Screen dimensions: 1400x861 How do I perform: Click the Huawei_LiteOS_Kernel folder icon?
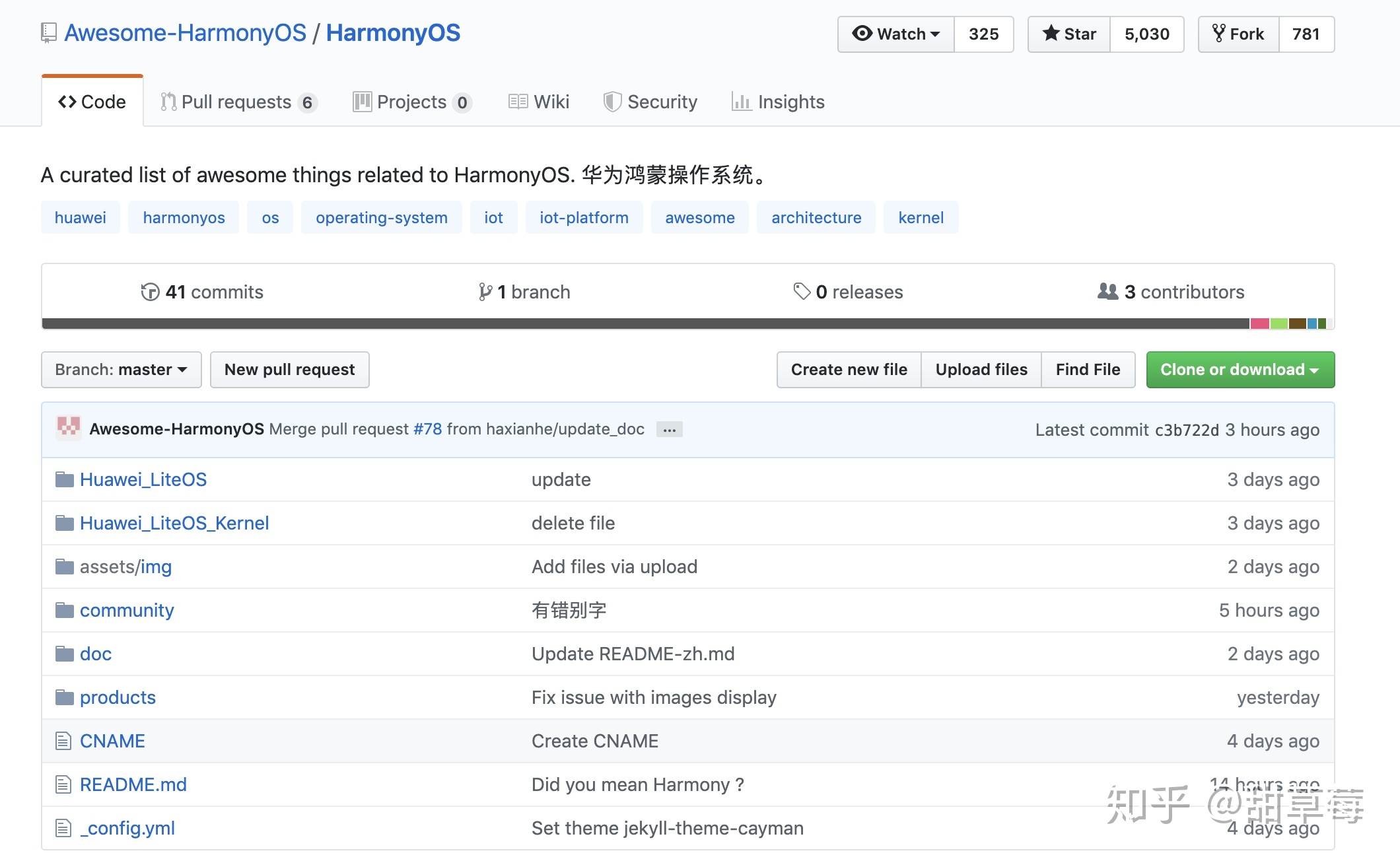pyautogui.click(x=64, y=523)
